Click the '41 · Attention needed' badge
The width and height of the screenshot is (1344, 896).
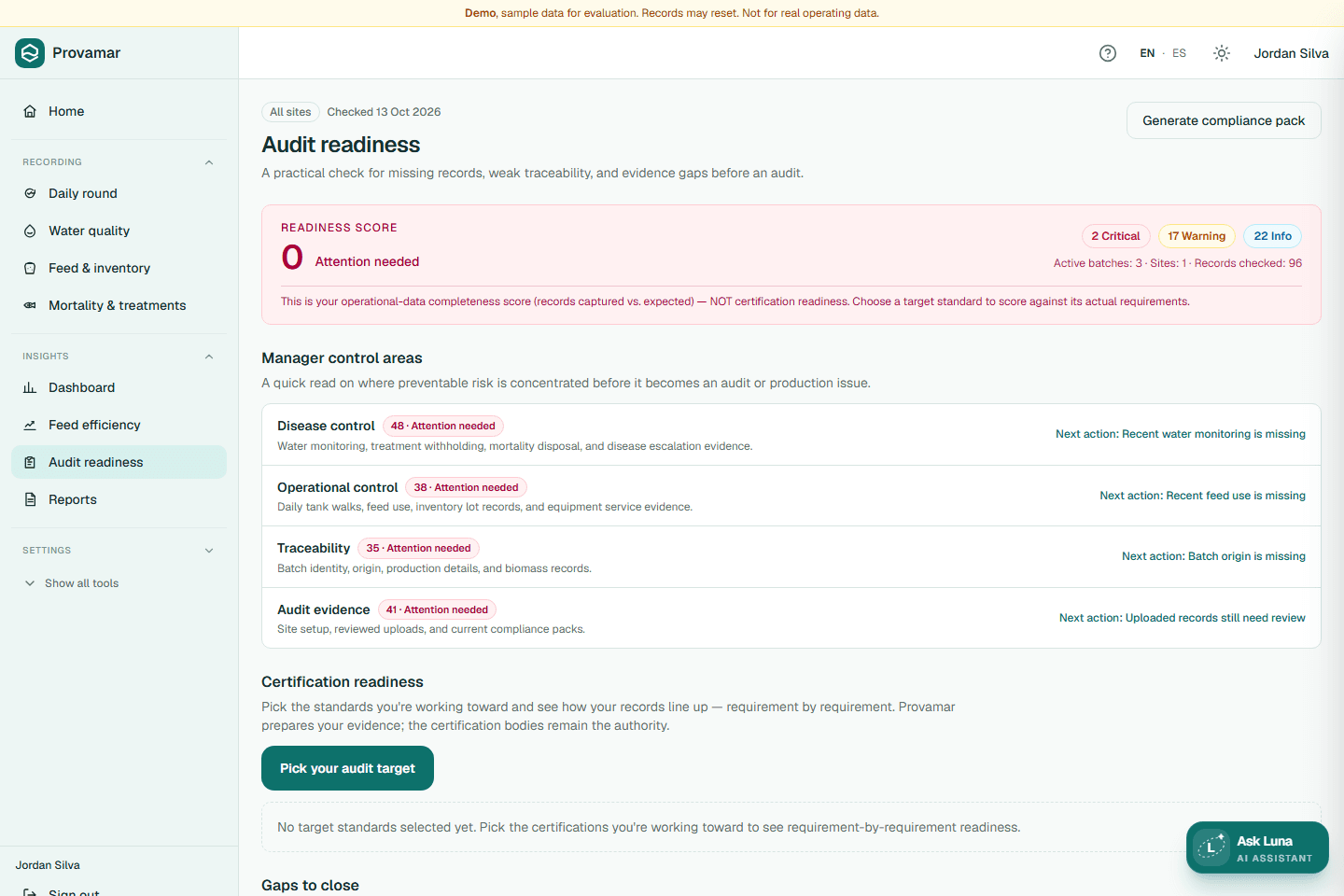(437, 609)
